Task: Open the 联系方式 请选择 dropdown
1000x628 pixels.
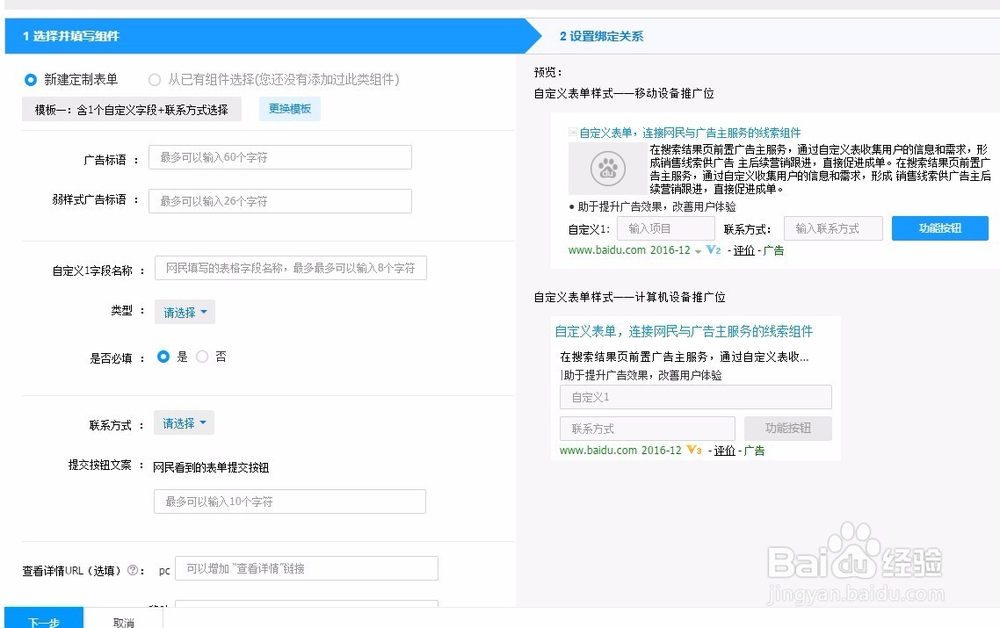Action: point(183,423)
